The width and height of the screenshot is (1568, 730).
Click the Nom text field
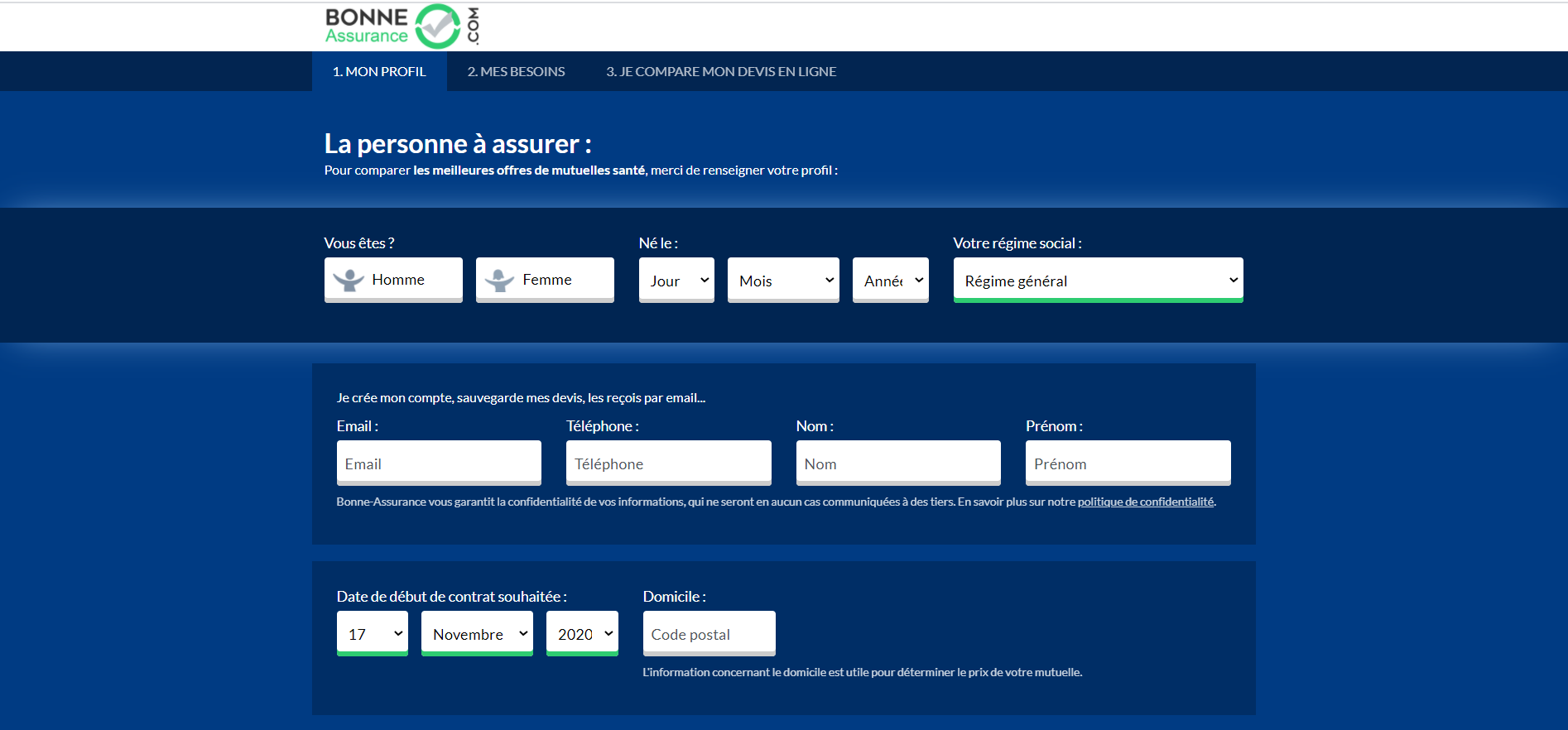[898, 463]
